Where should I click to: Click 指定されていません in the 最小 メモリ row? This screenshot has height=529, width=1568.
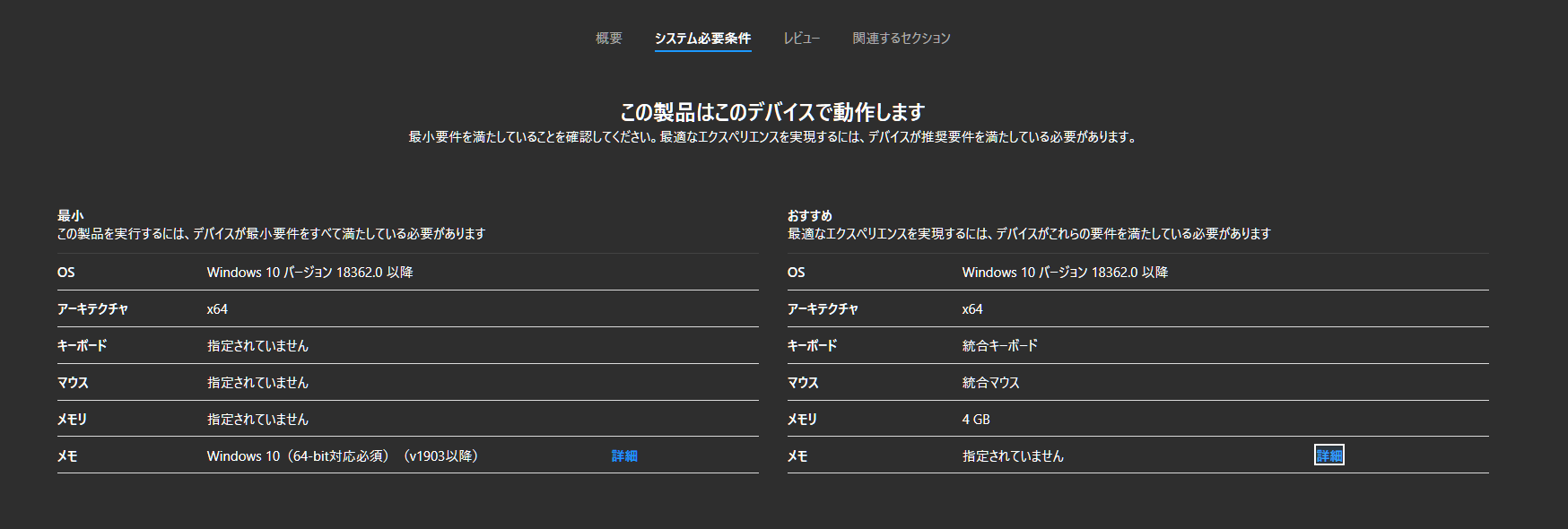point(257,419)
